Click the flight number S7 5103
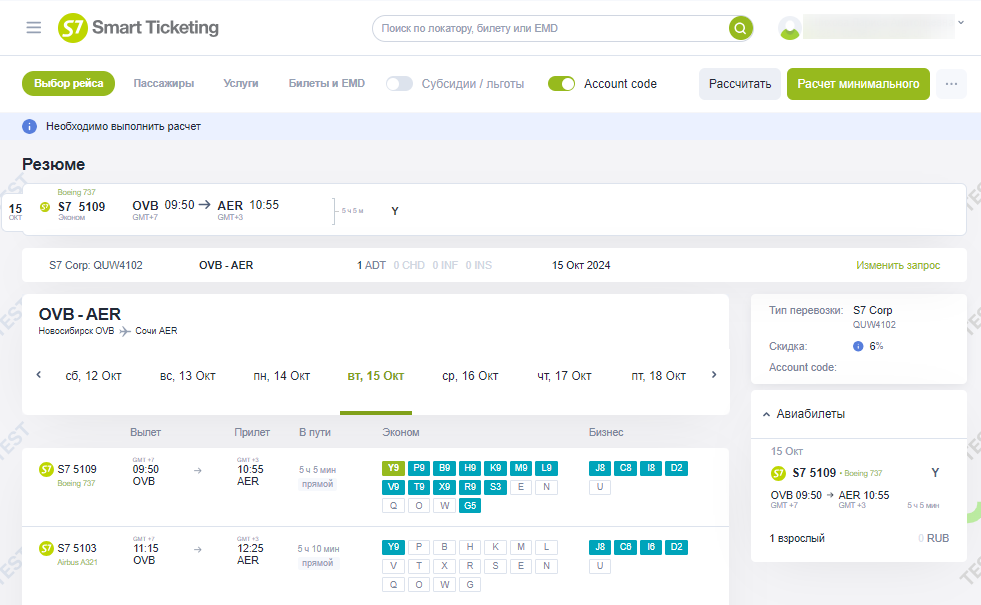 point(77,548)
